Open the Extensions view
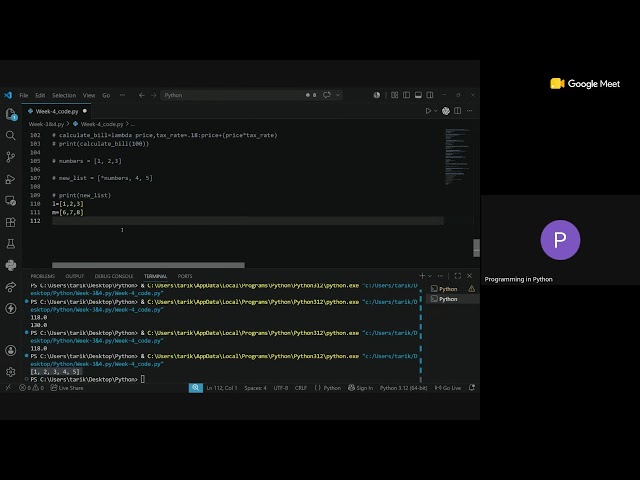640x480 pixels. point(11,222)
